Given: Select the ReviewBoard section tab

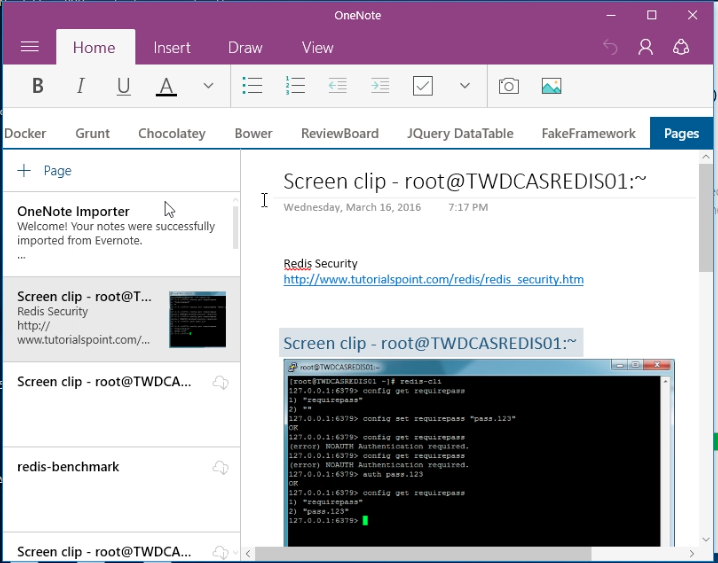Looking at the screenshot, I should (340, 133).
